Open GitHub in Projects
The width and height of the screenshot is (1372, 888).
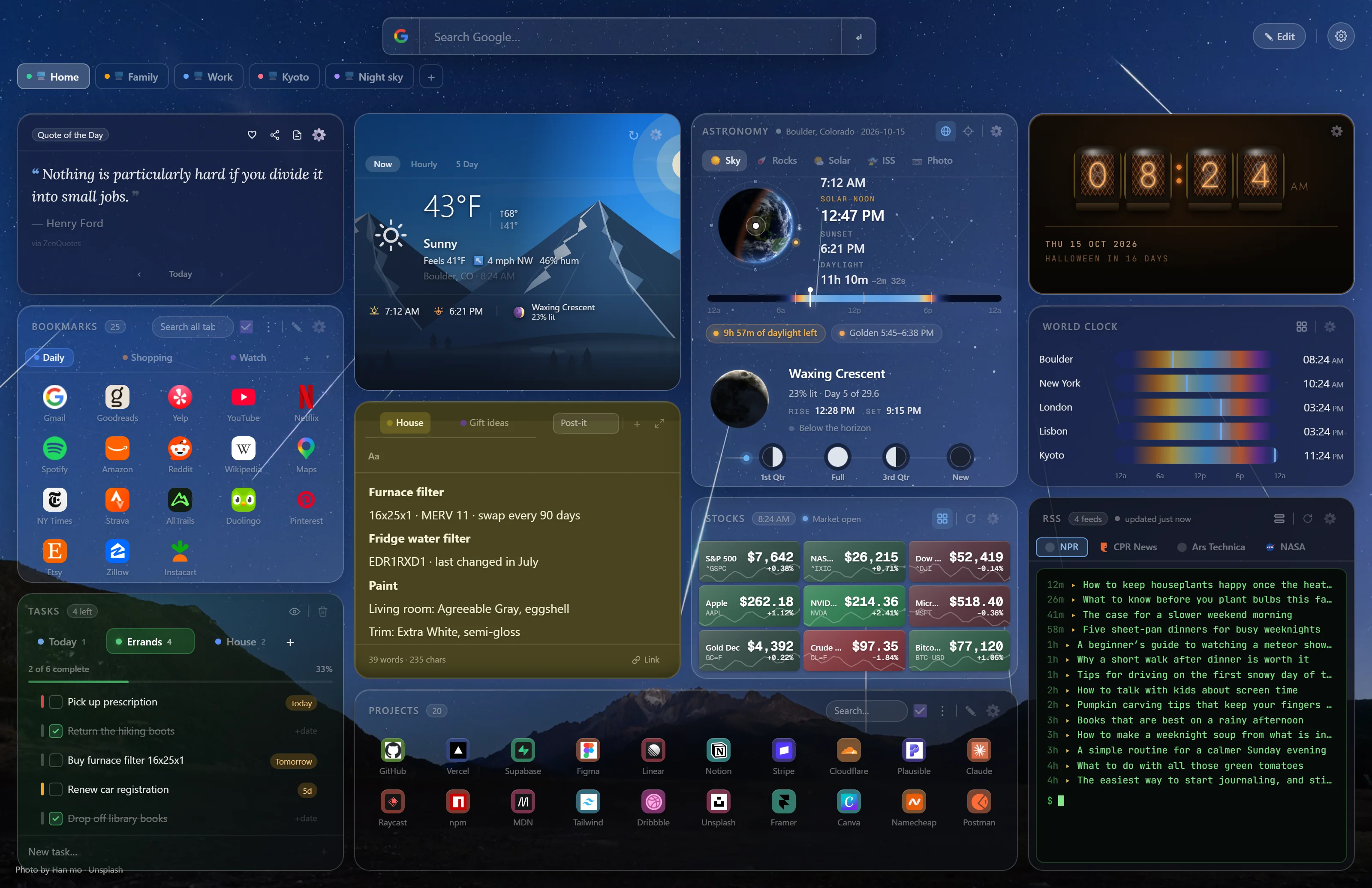[393, 756]
